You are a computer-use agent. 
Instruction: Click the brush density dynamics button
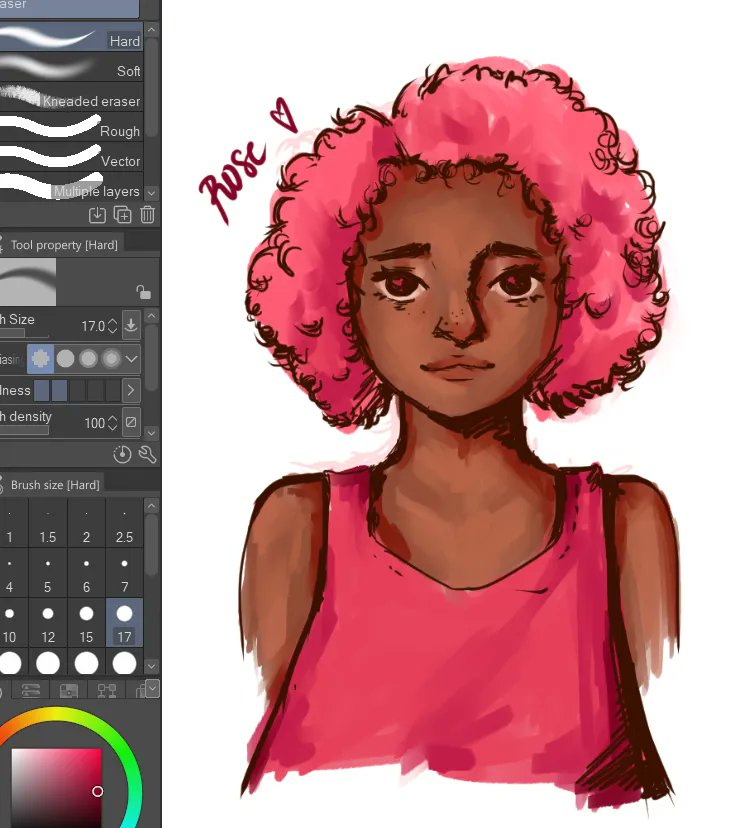131,422
